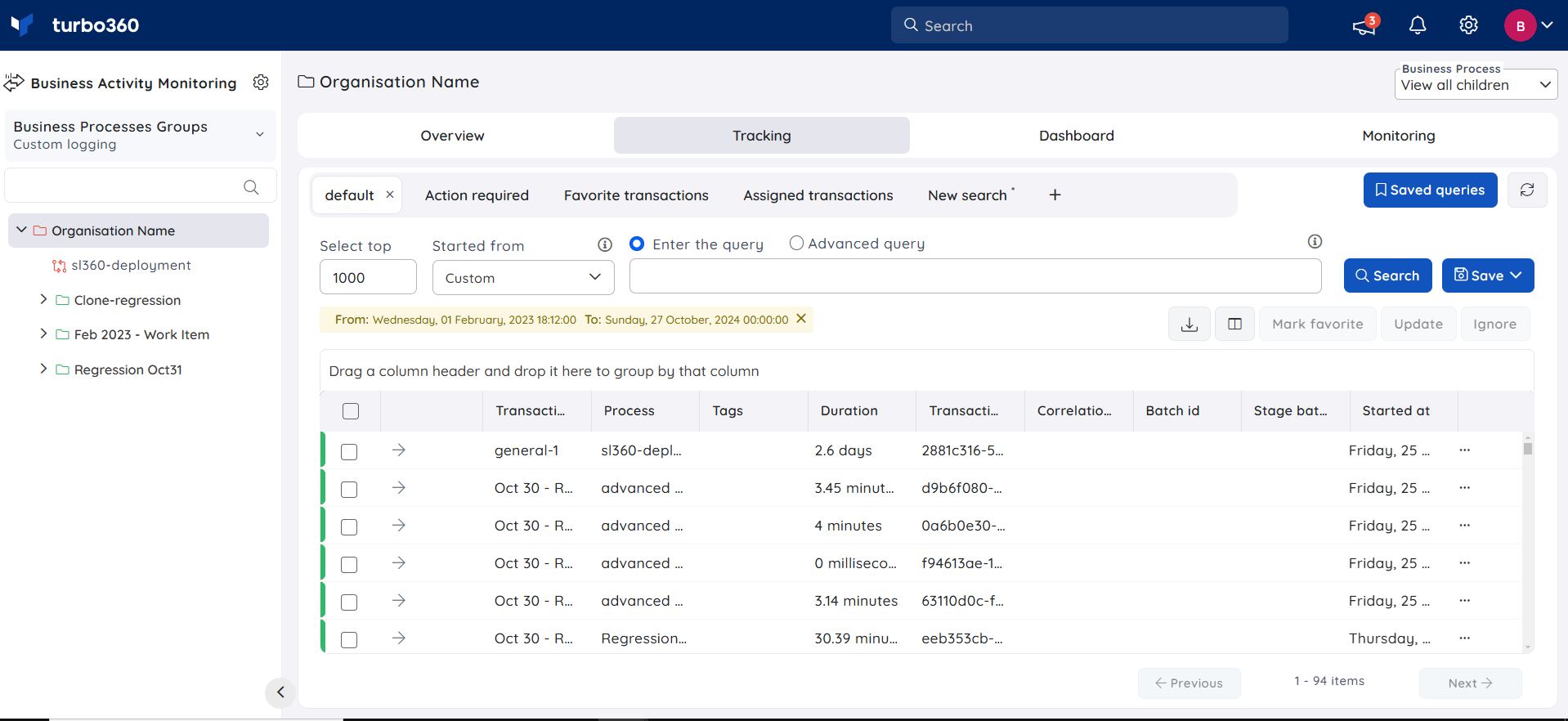Open details arrow for the 30.39 minutes row
This screenshot has height=721, width=1568.
coord(398,638)
